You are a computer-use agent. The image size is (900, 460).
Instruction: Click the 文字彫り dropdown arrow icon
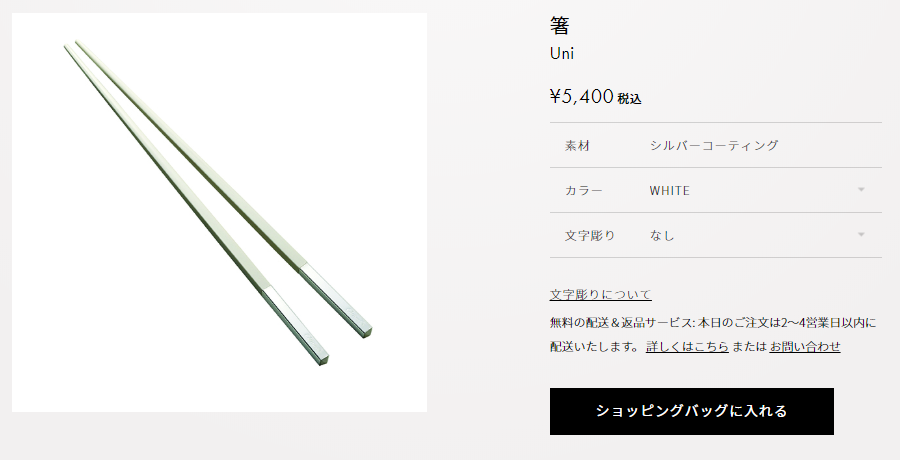point(861,234)
